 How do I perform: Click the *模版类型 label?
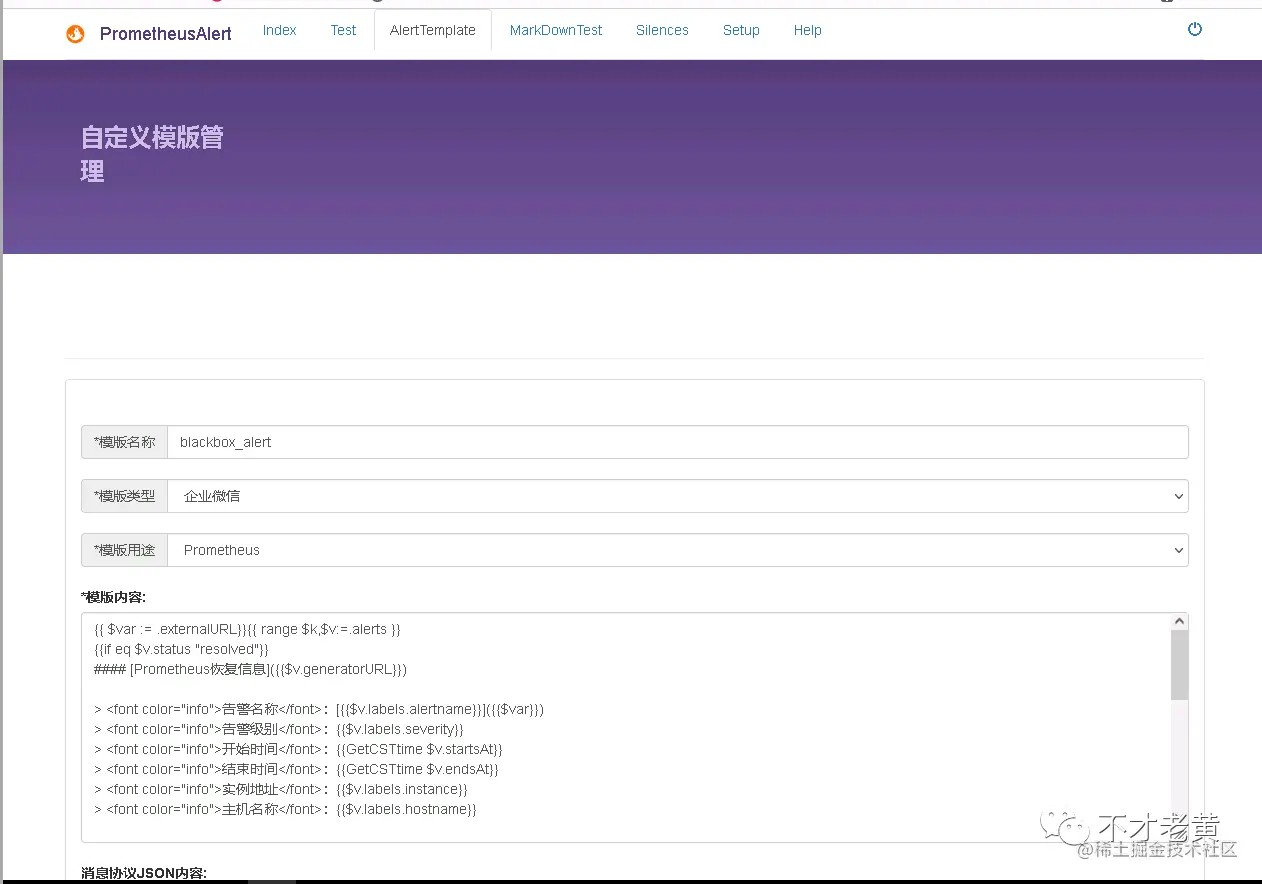coord(124,496)
